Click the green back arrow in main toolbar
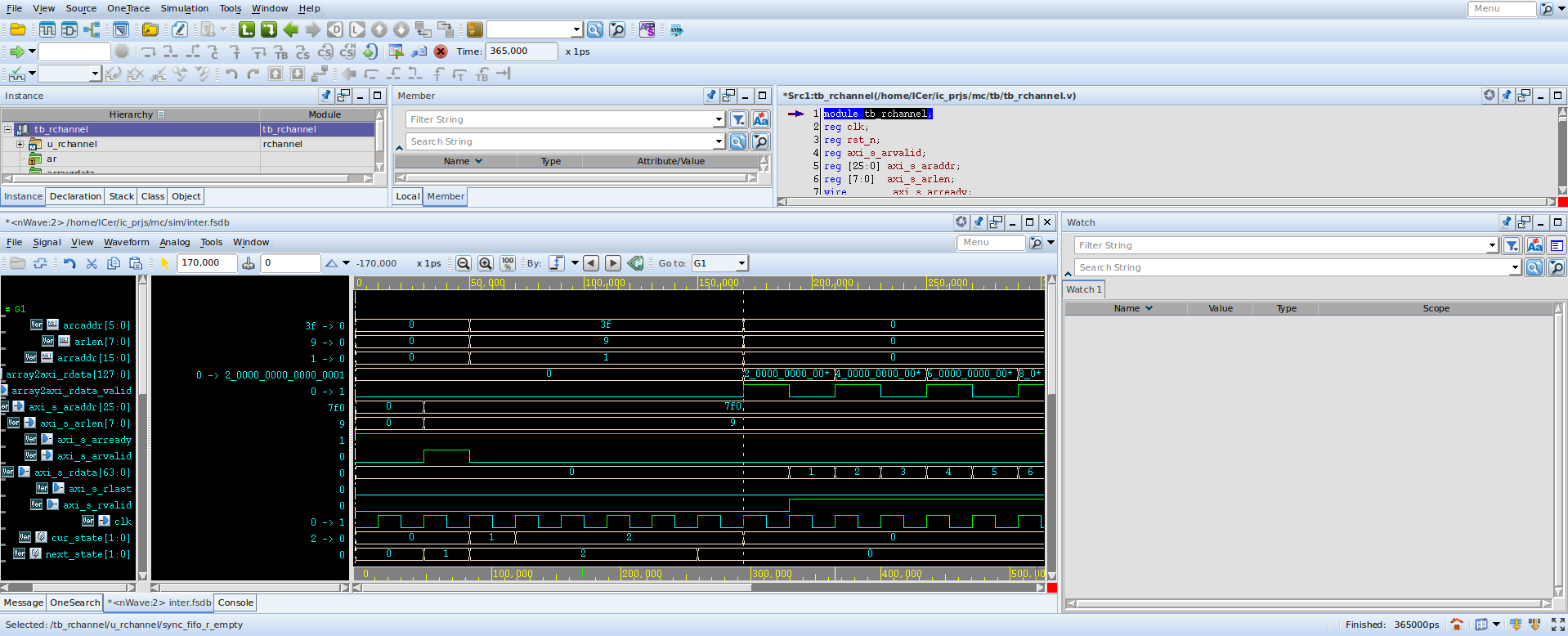The height and width of the screenshot is (636, 1568). pyautogui.click(x=290, y=30)
